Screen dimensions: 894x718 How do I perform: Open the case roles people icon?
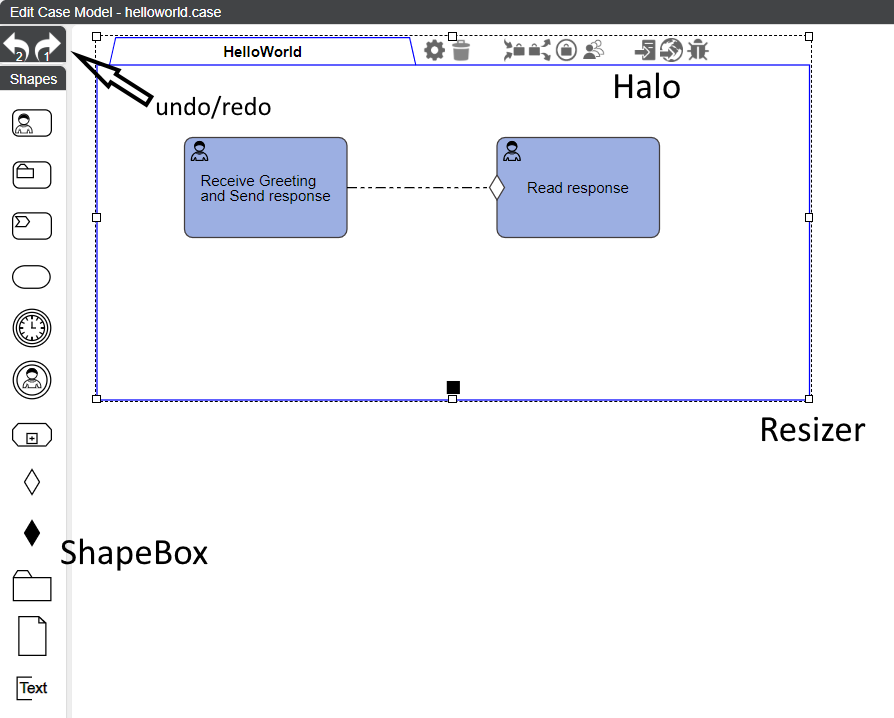tap(594, 50)
